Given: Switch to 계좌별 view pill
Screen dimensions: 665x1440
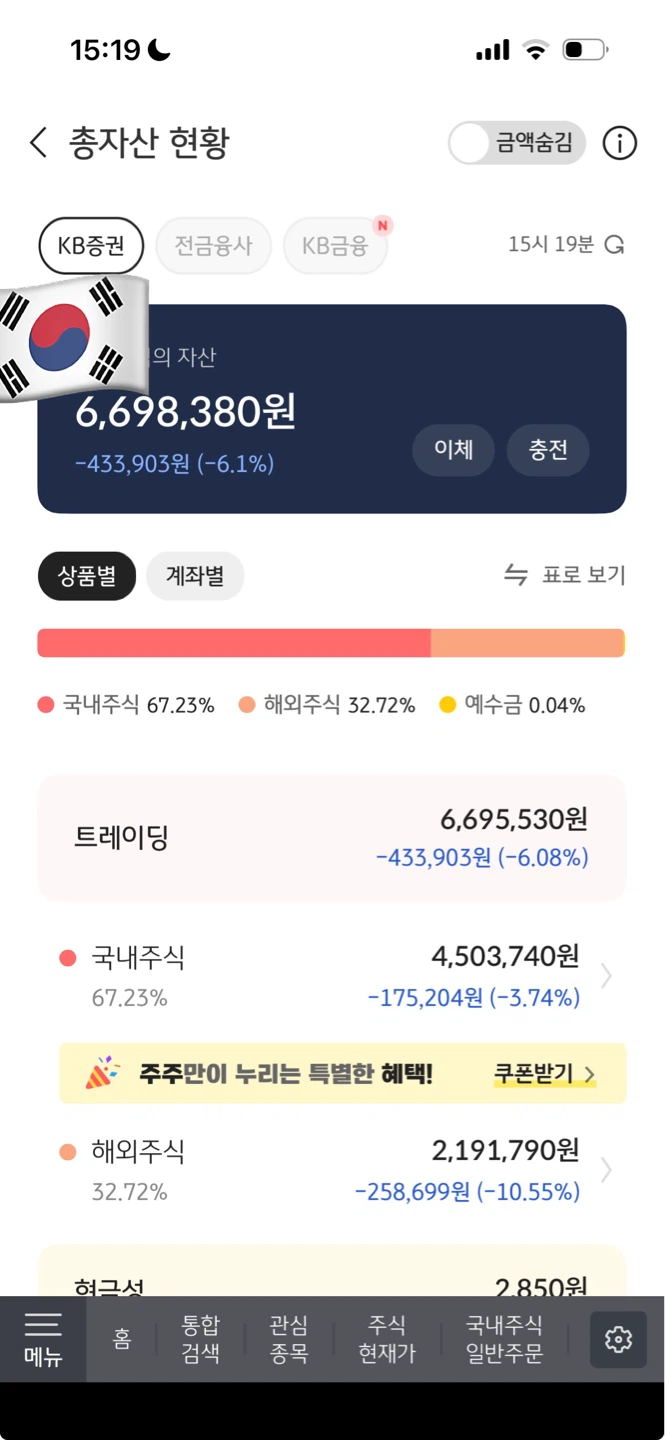Looking at the screenshot, I should point(195,576).
